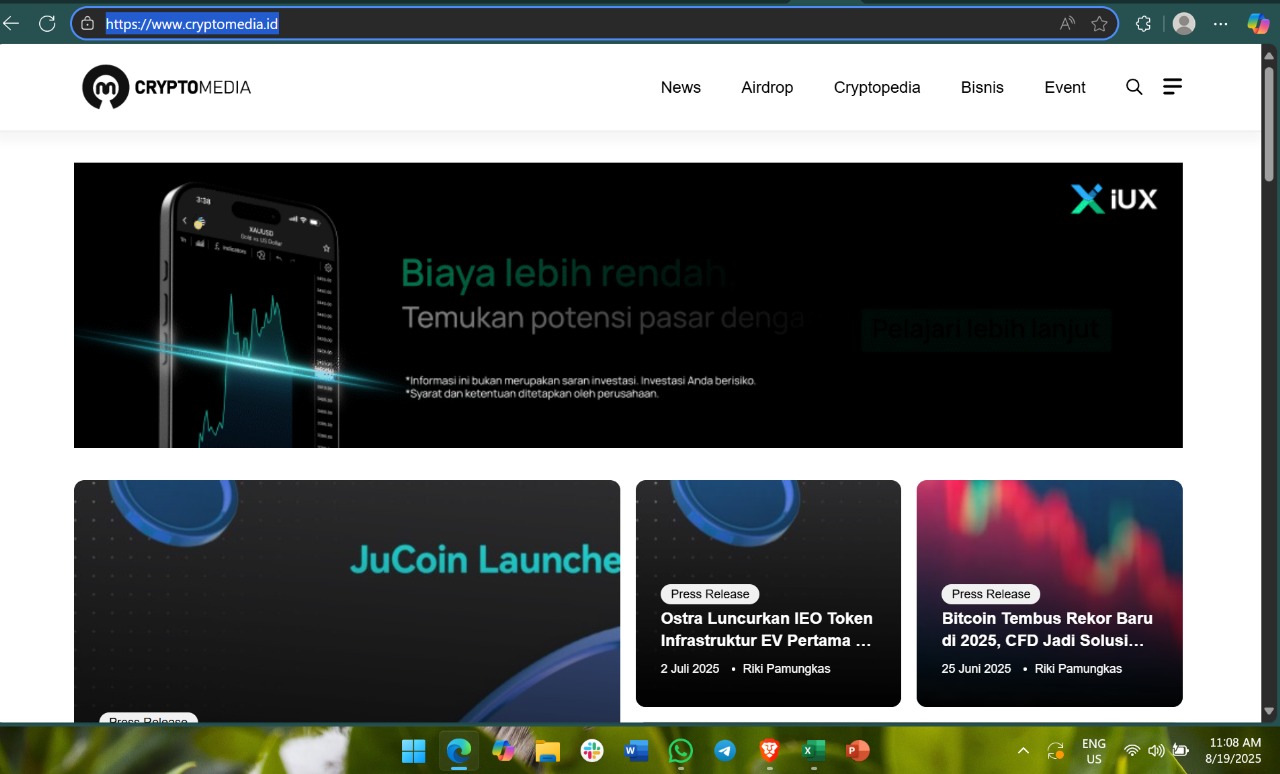Screen dimensions: 1280x774
Task: Open the Copilot sidebar icon
Action: 1258,24
